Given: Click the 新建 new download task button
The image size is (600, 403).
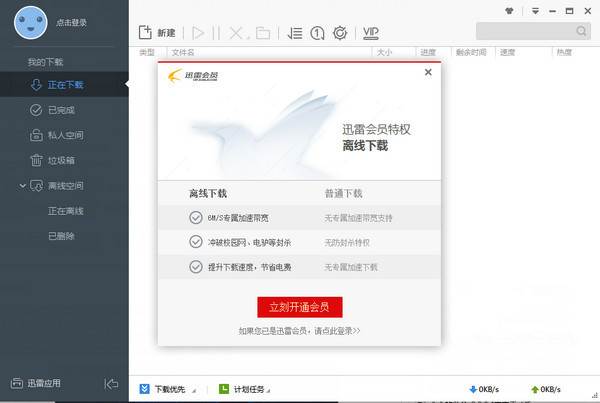Looking at the screenshot, I should tap(154, 33).
